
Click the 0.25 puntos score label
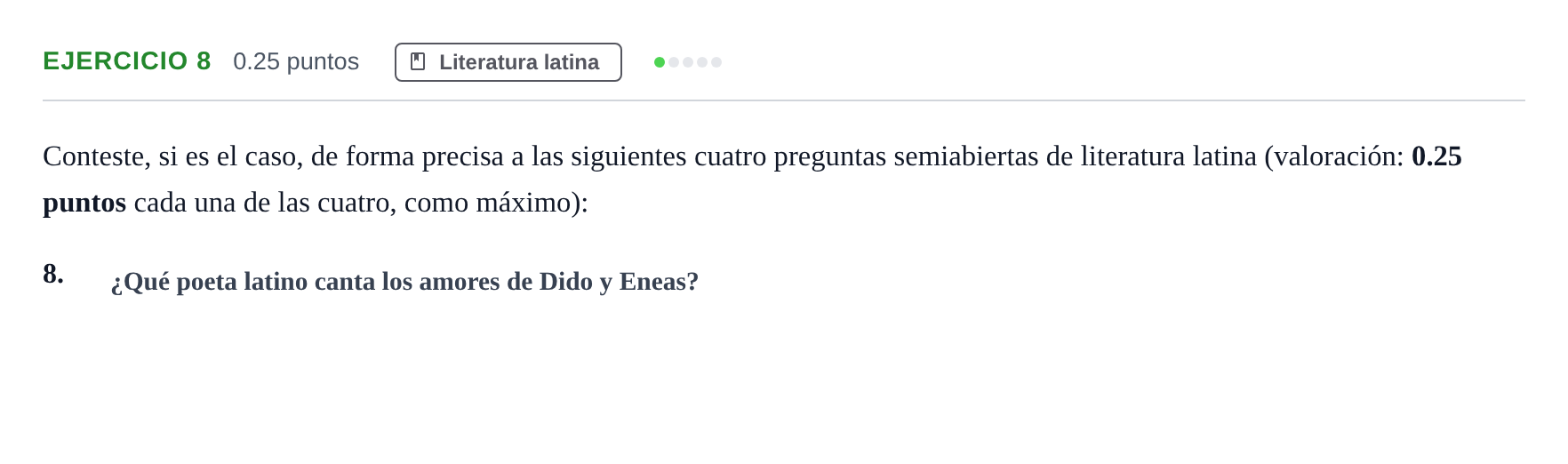tap(296, 61)
